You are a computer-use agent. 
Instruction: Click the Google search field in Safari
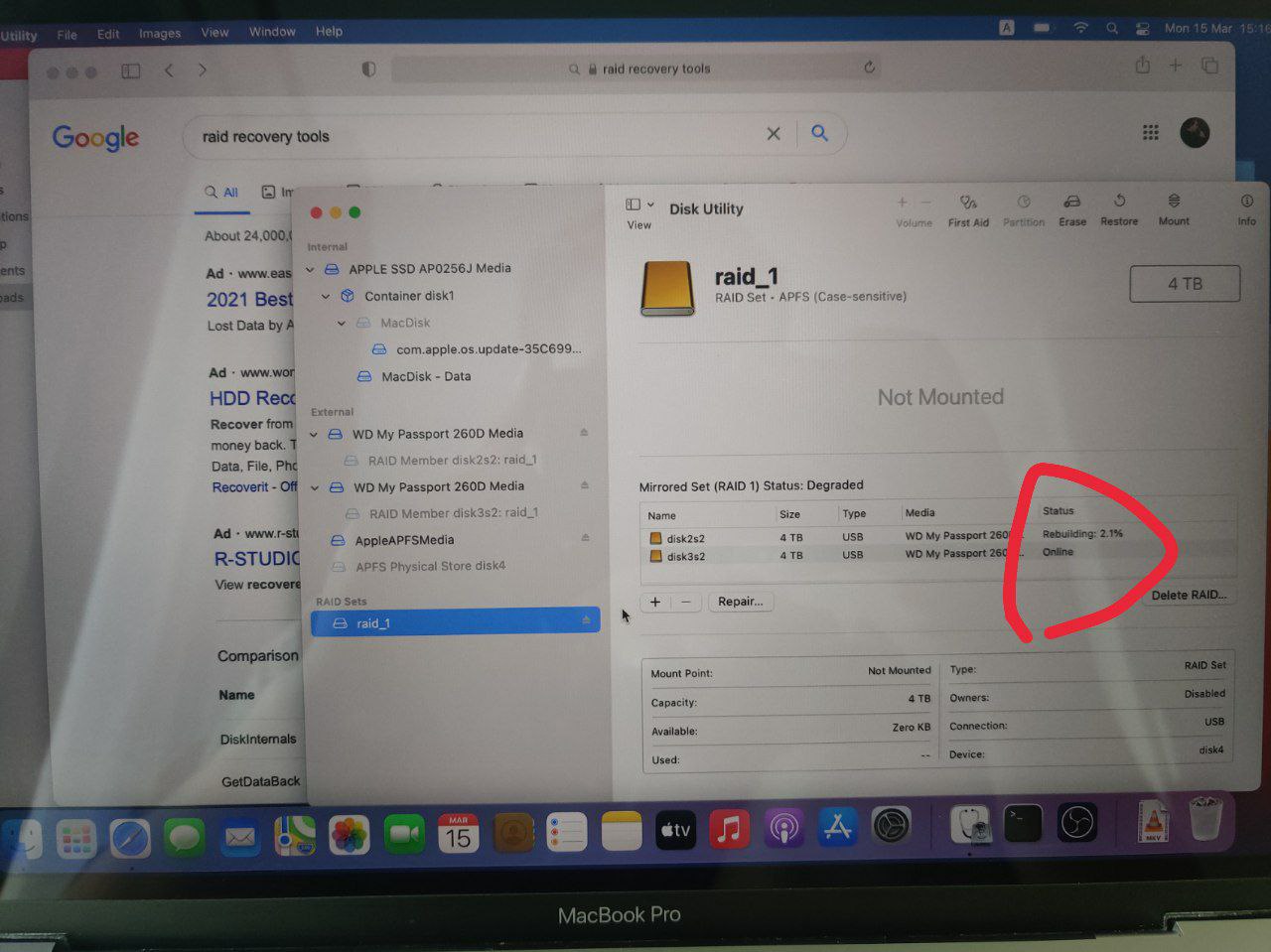477,136
